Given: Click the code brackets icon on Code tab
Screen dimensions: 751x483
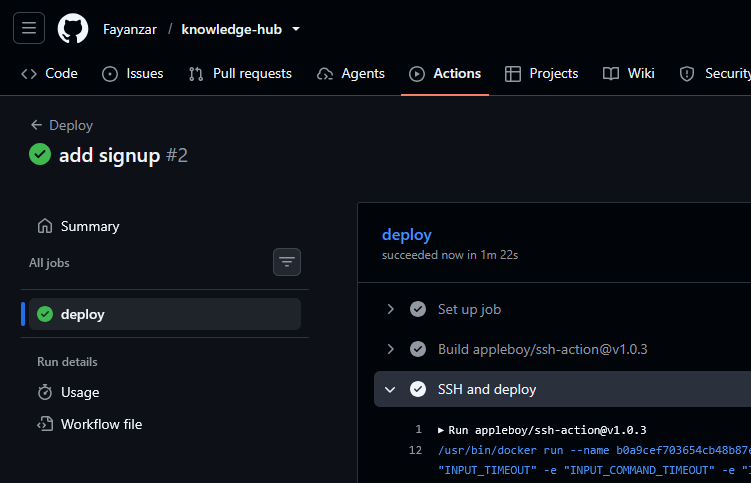Looking at the screenshot, I should click(x=29, y=74).
